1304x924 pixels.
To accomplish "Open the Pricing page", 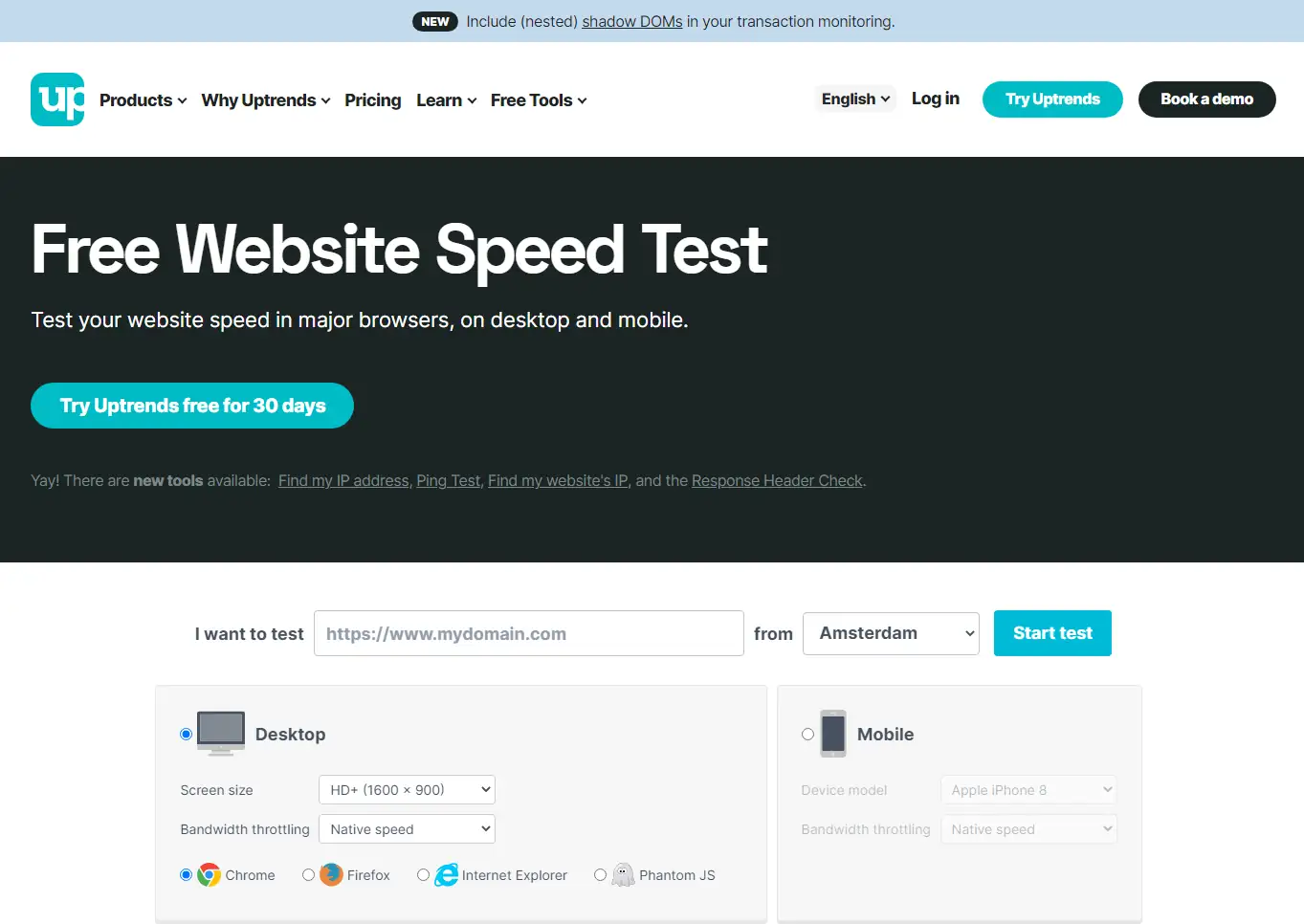I will [373, 100].
